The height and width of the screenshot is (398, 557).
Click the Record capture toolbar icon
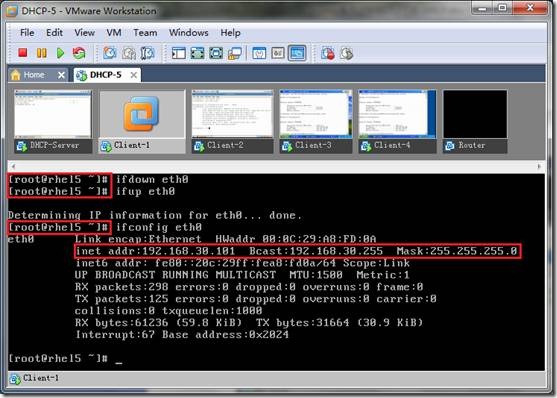[x=328, y=53]
